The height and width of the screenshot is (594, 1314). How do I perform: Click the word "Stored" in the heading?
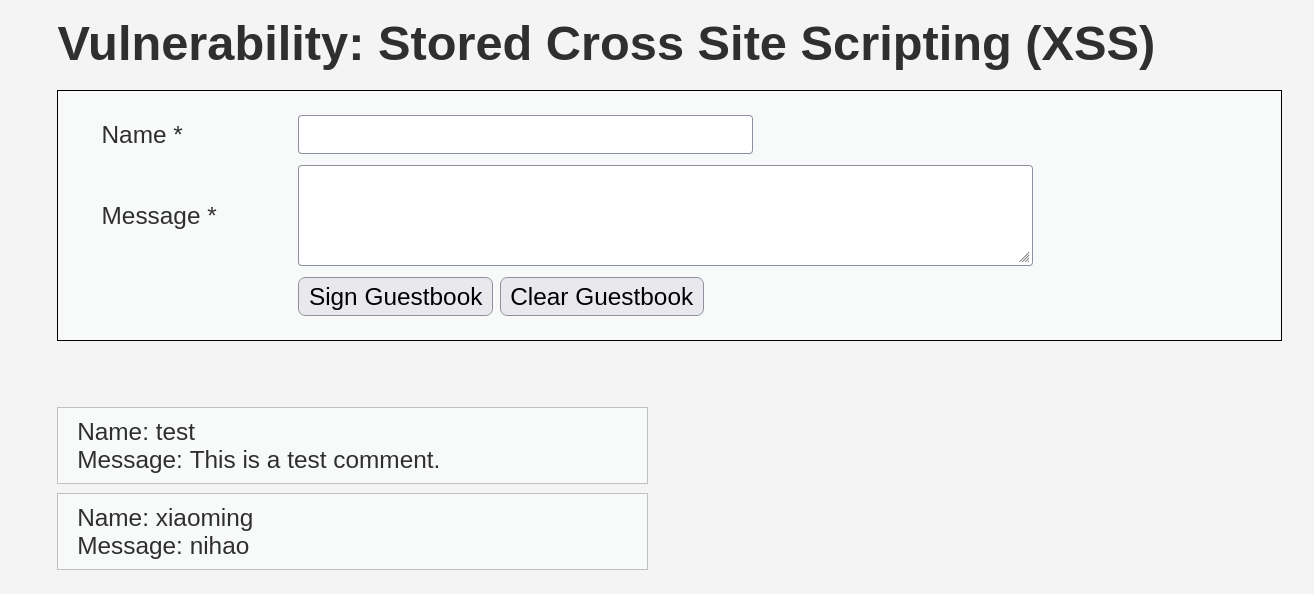(454, 45)
